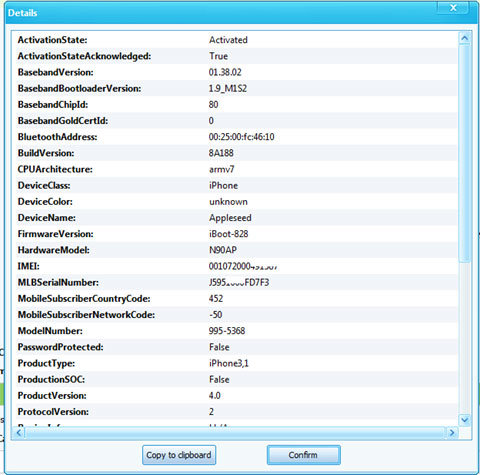This screenshot has height=475, width=480.
Task: Select the ActivationState row
Action: tap(237, 40)
